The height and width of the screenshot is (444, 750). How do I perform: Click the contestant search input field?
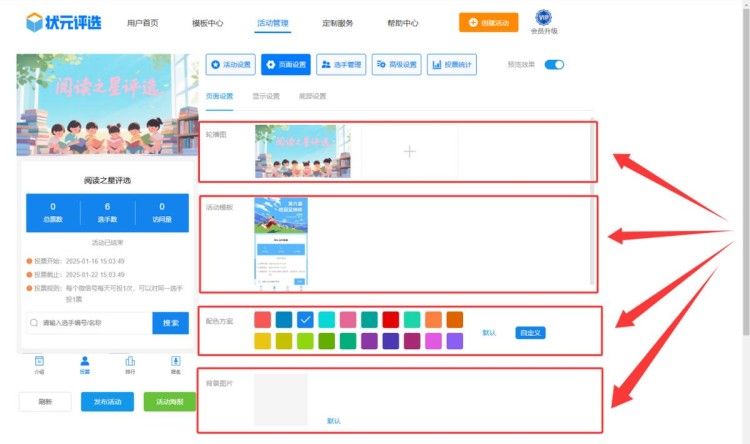click(90, 323)
